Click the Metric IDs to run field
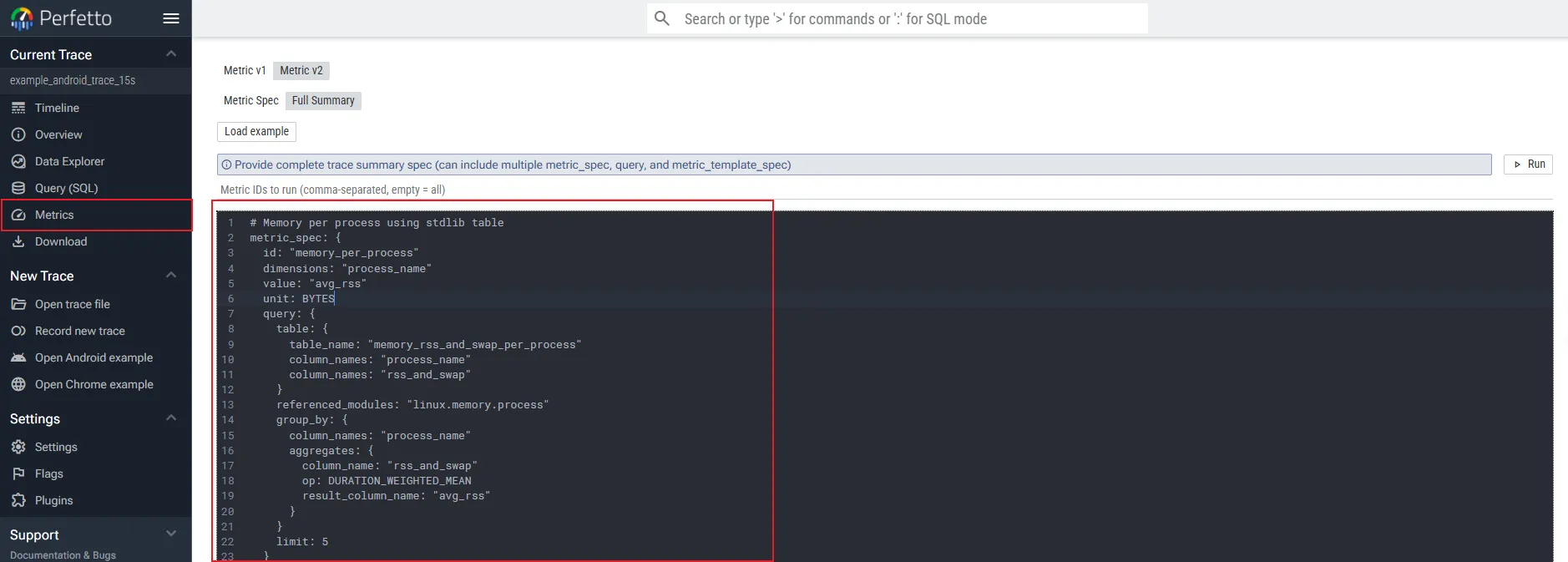This screenshot has height=562, width=1568. (885, 190)
